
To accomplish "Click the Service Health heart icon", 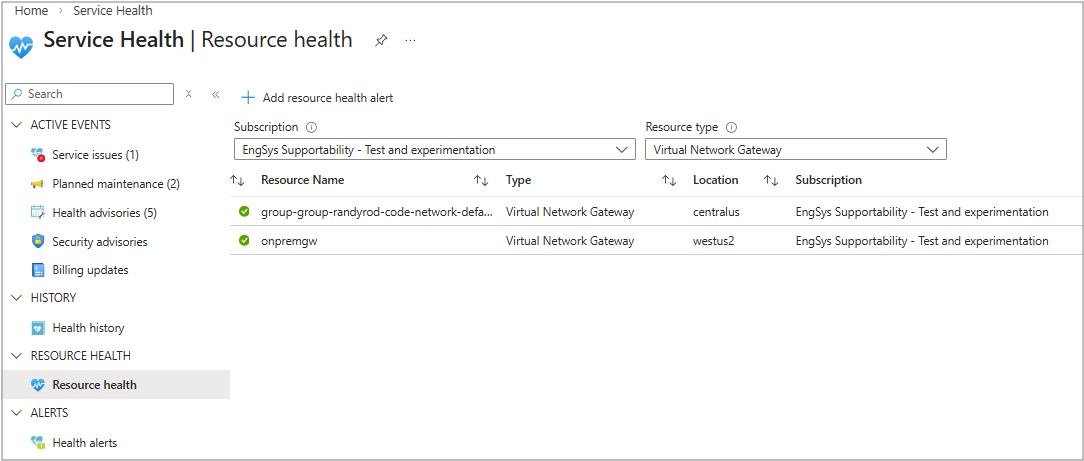I will coord(21,46).
